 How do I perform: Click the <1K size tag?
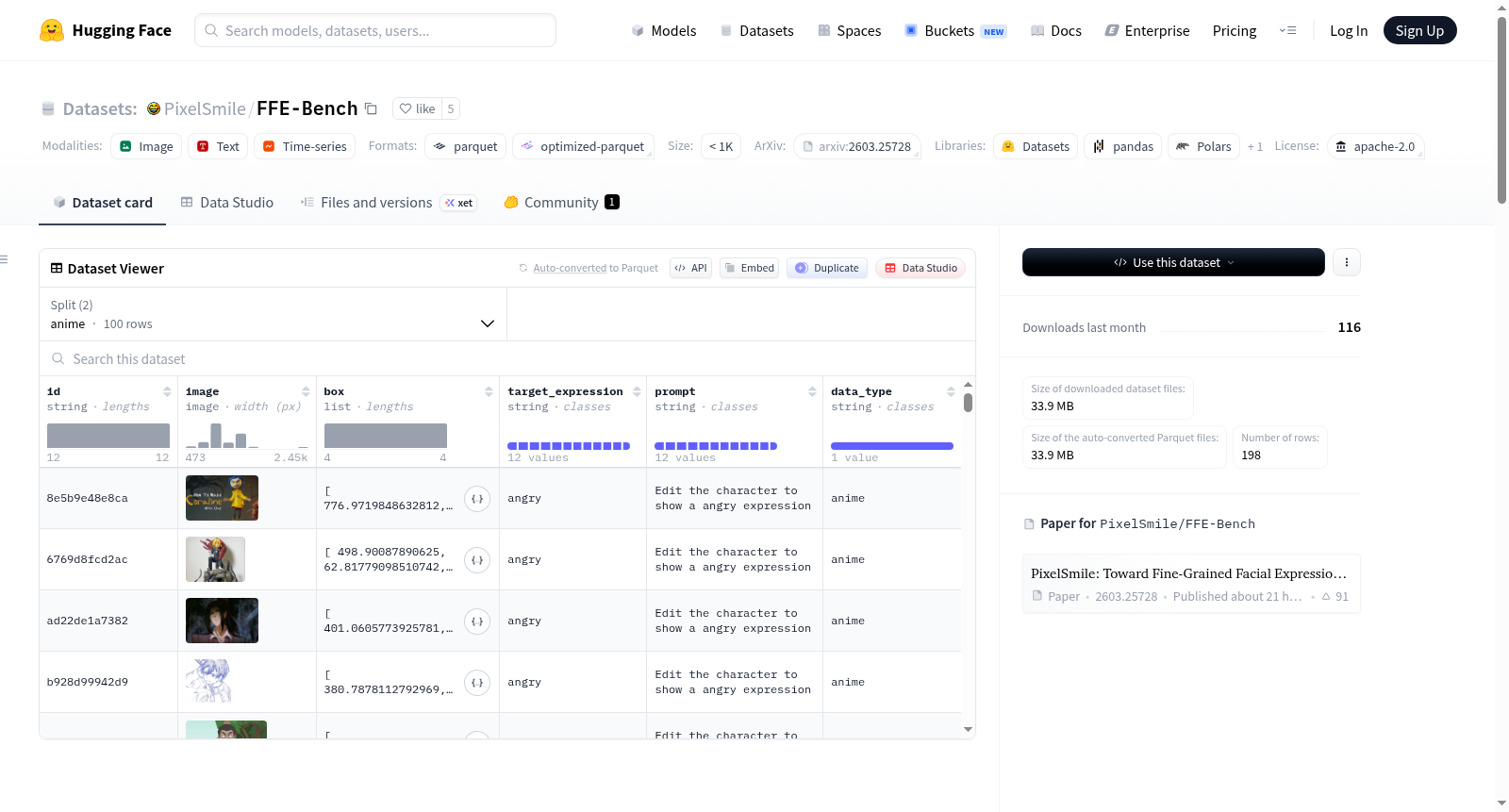click(721, 147)
